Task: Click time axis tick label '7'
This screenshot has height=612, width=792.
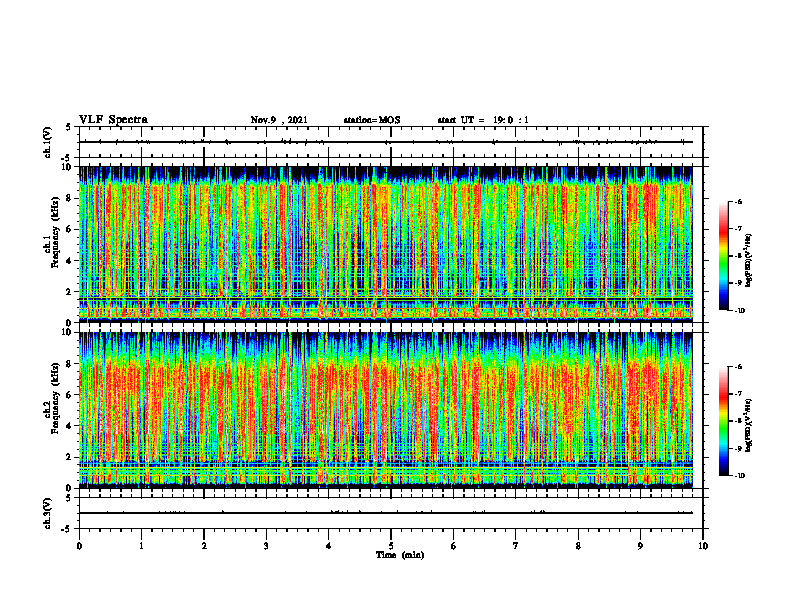Action: [516, 546]
